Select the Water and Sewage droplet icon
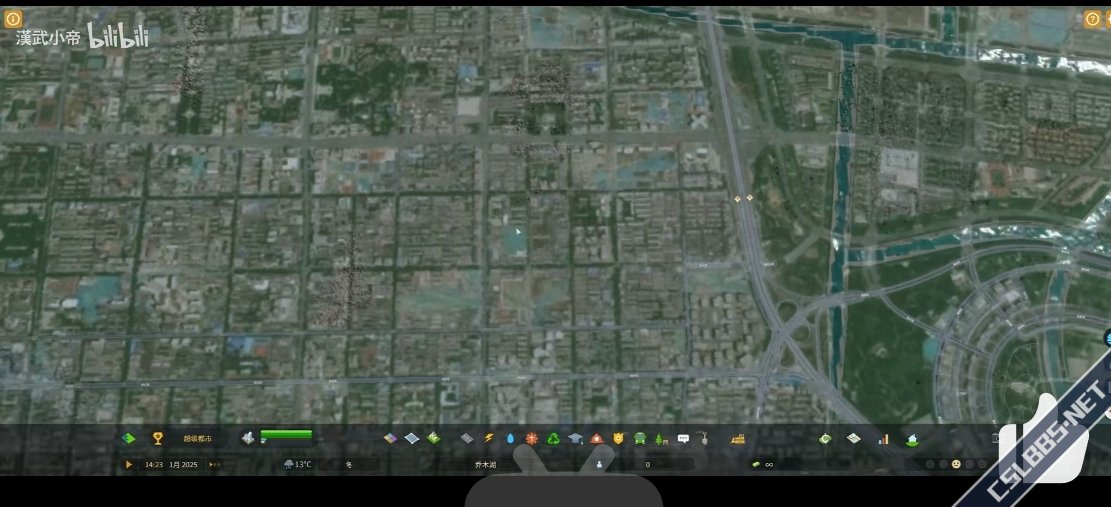The image size is (1111, 507). pos(510,438)
